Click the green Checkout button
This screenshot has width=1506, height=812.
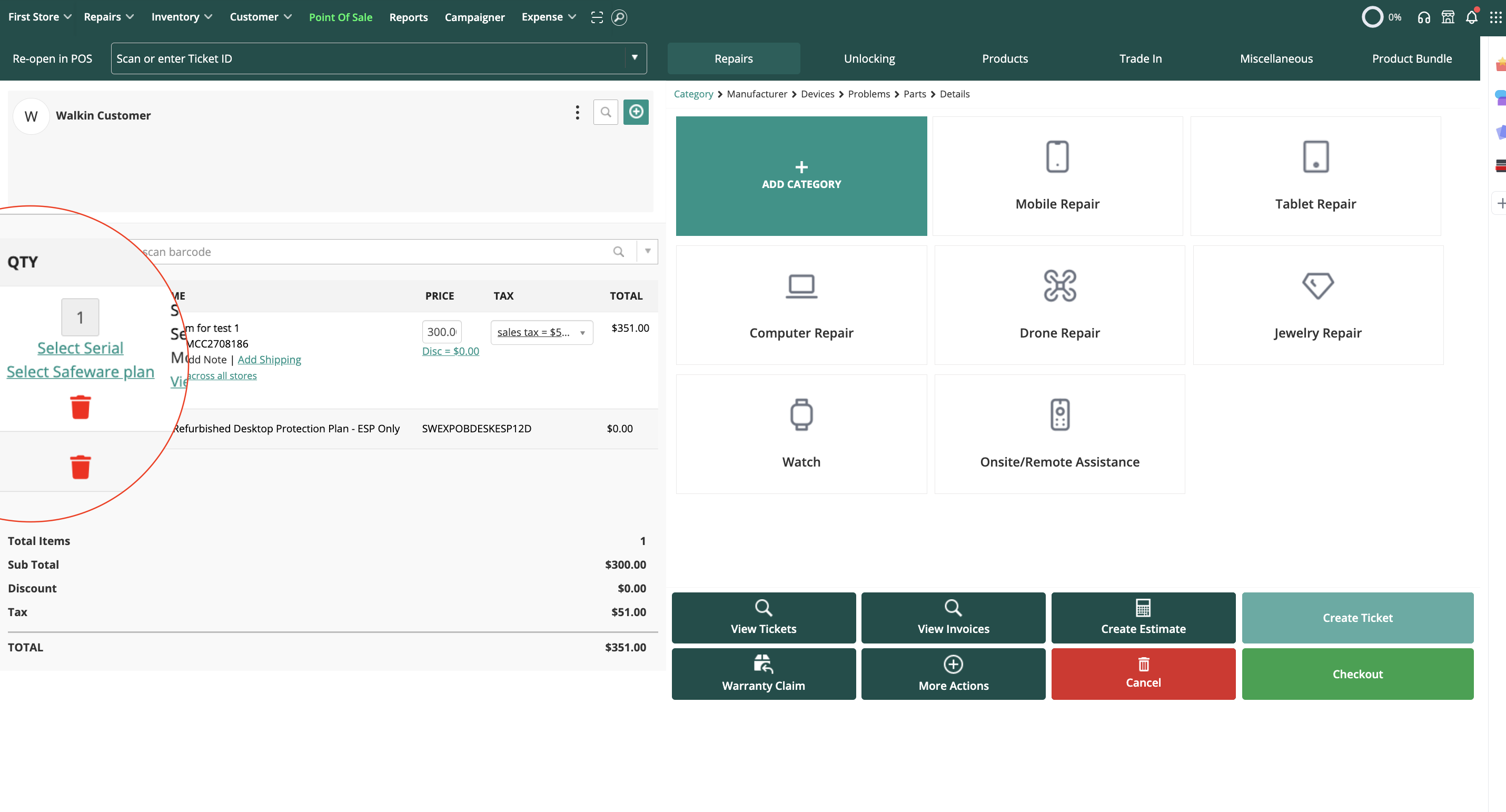click(x=1358, y=674)
